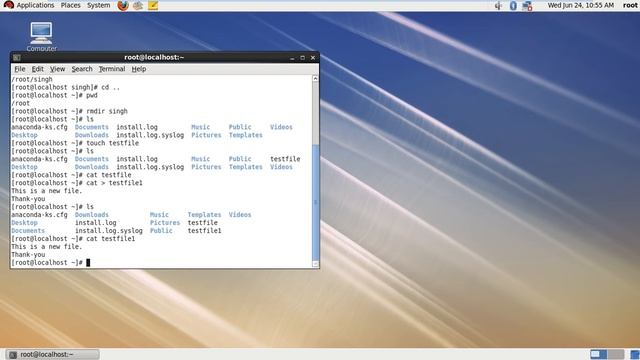Click 'rmdir singh' command text
The image size is (640, 360).
coord(107,111)
